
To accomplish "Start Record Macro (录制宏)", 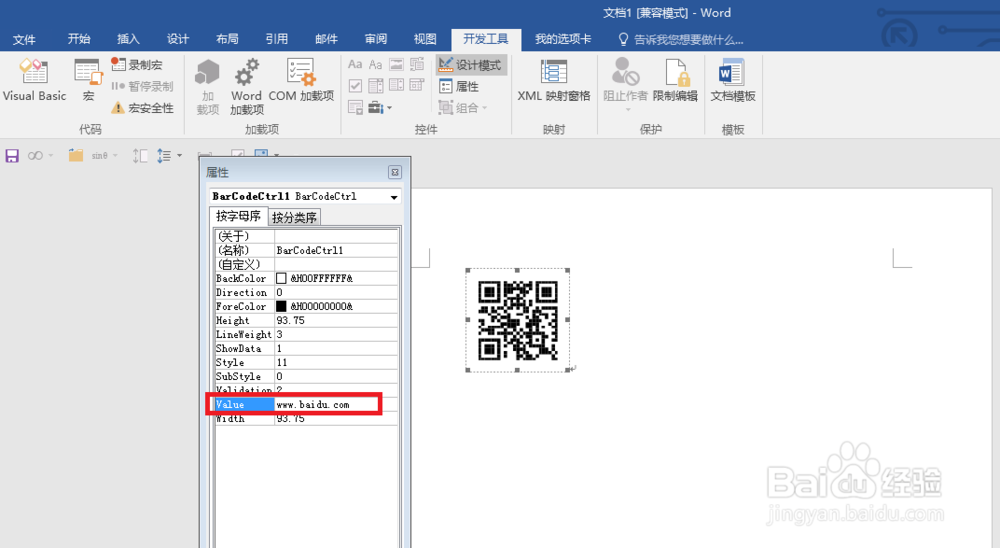I will pyautogui.click(x=137, y=64).
